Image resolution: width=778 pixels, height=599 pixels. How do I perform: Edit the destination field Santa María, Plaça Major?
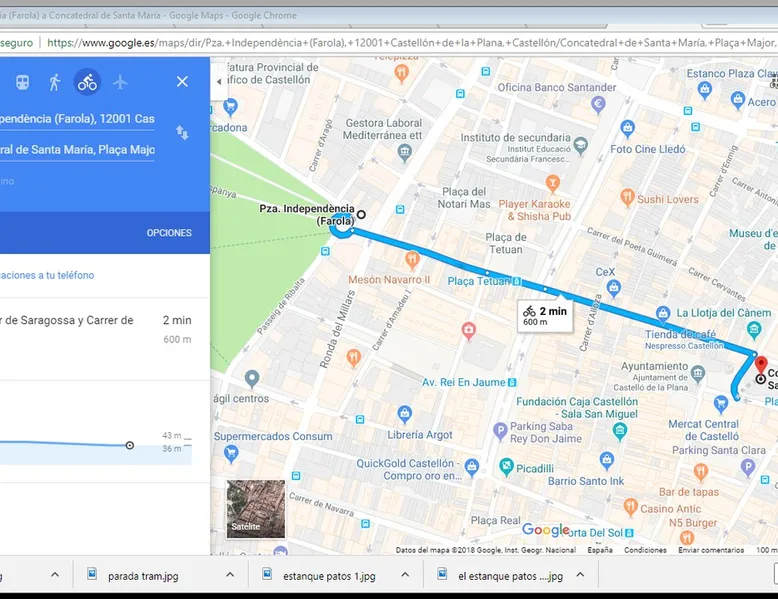point(77,150)
